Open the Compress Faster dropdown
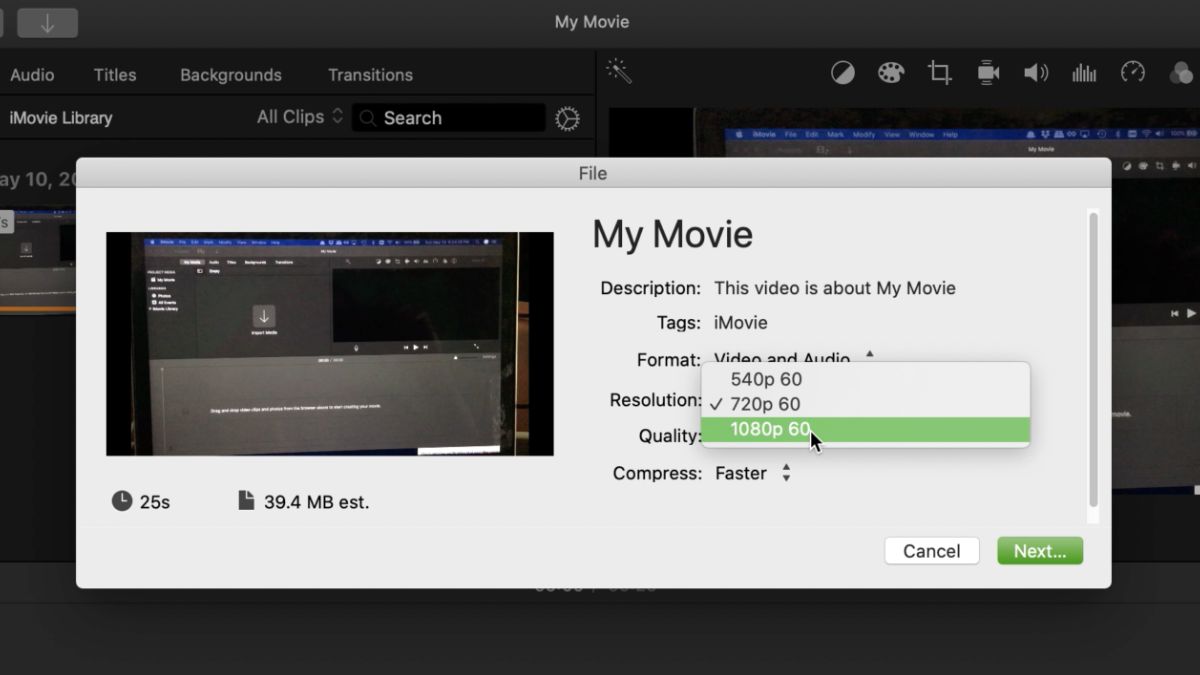 pyautogui.click(x=752, y=473)
